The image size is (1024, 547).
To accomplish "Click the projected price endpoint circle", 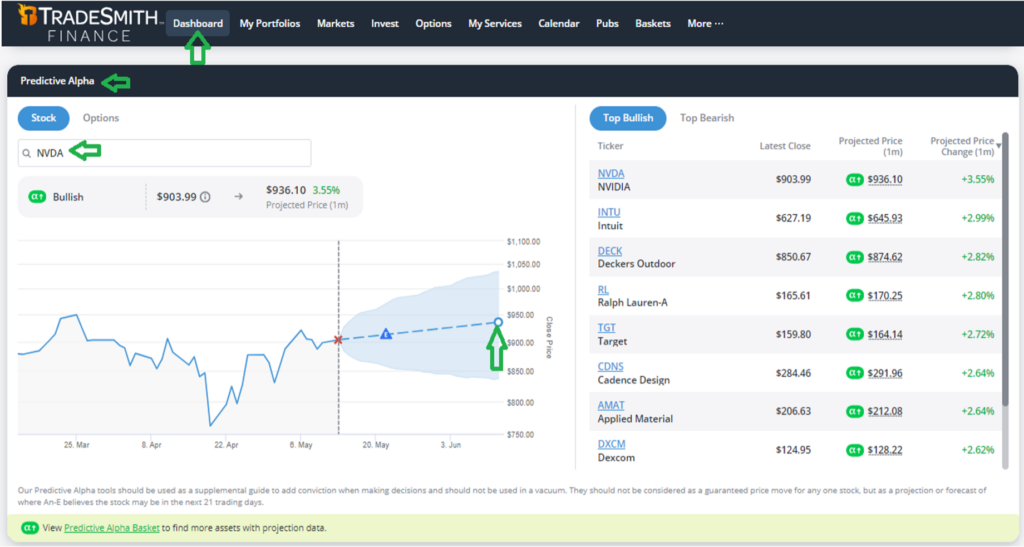I will [498, 322].
